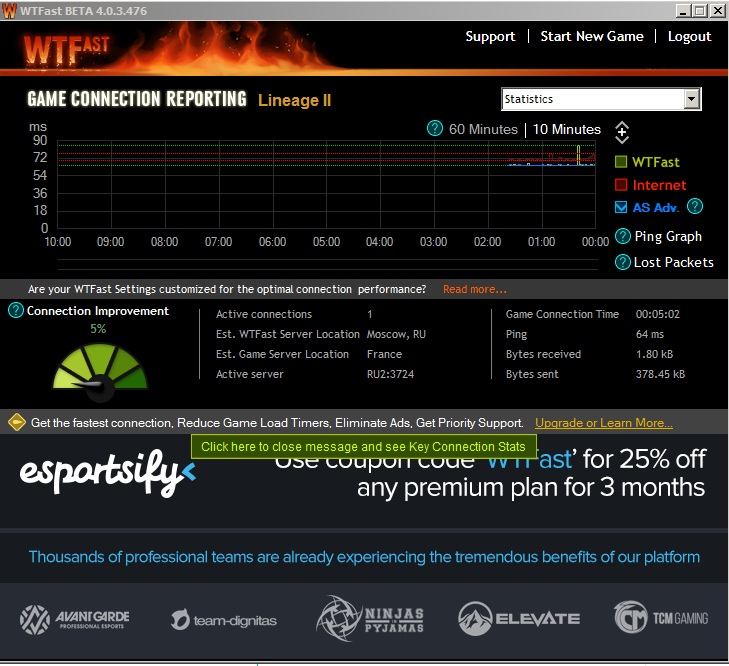Click the Thousands of professional teams tagline
The width and height of the screenshot is (729, 666).
point(364,557)
